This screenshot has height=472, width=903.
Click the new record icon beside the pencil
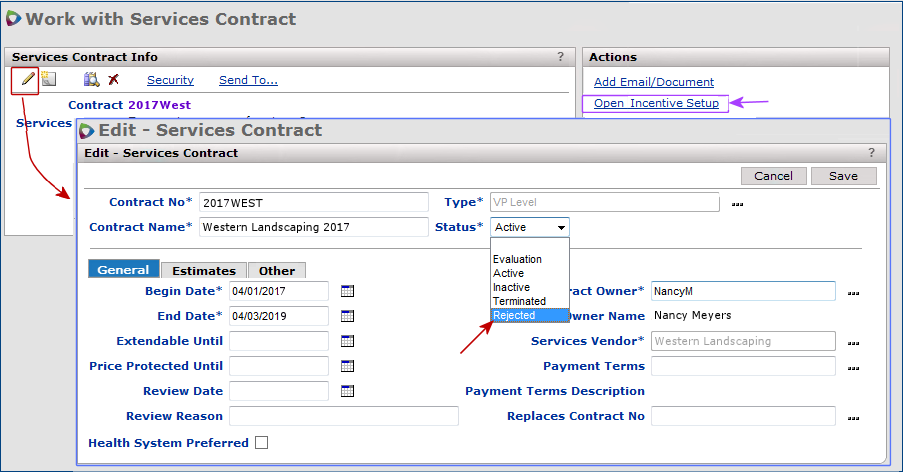(x=48, y=80)
